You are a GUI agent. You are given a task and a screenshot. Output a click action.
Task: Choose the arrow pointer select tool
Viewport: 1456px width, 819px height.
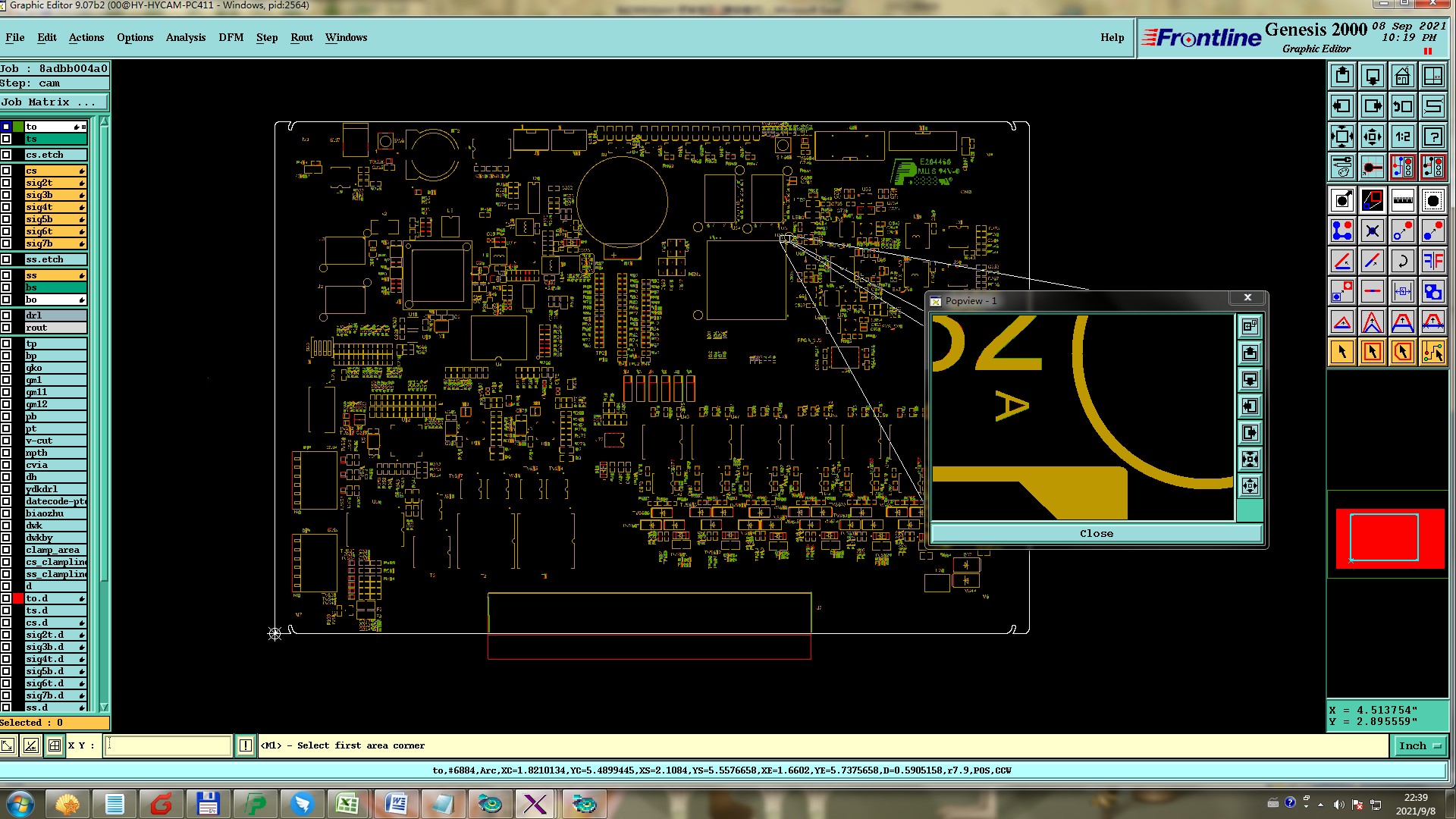click(1341, 352)
